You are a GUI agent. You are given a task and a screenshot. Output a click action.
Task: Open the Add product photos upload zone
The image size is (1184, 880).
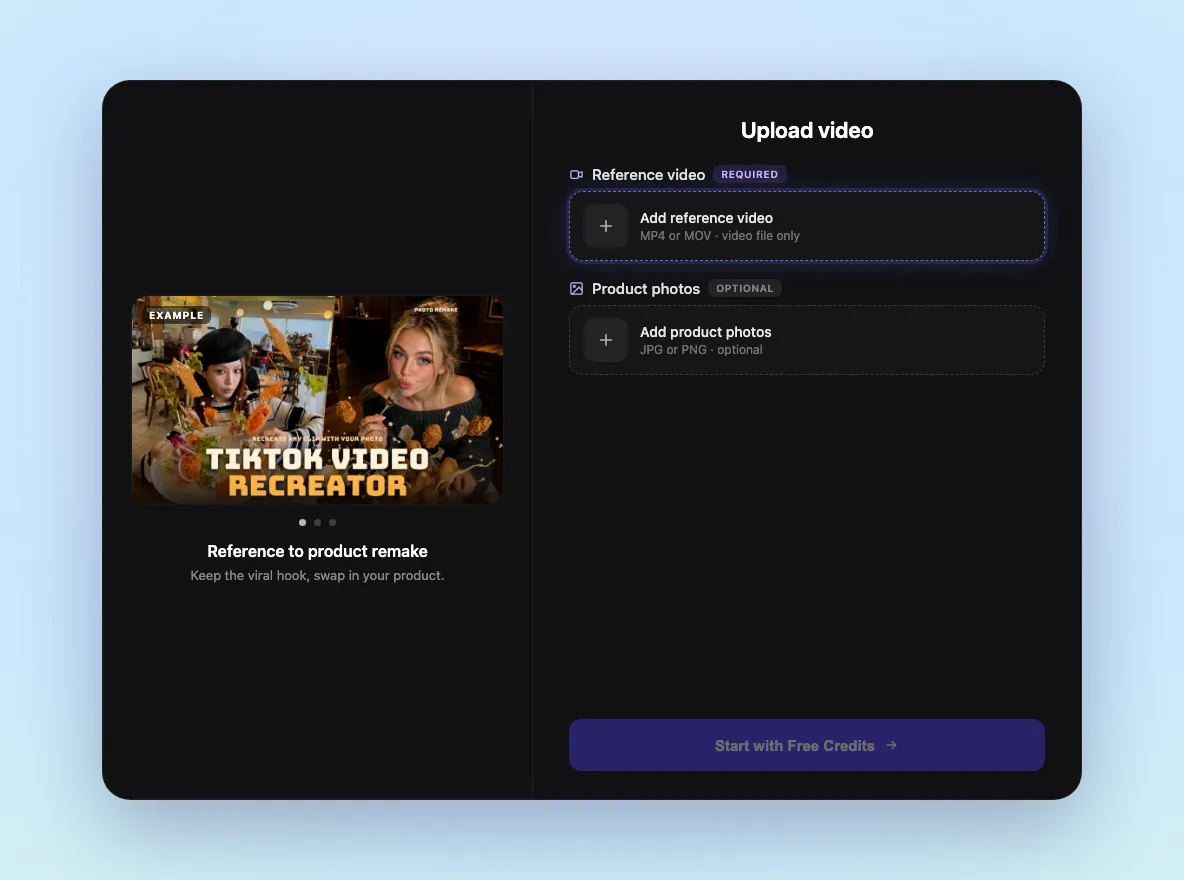[x=806, y=340]
